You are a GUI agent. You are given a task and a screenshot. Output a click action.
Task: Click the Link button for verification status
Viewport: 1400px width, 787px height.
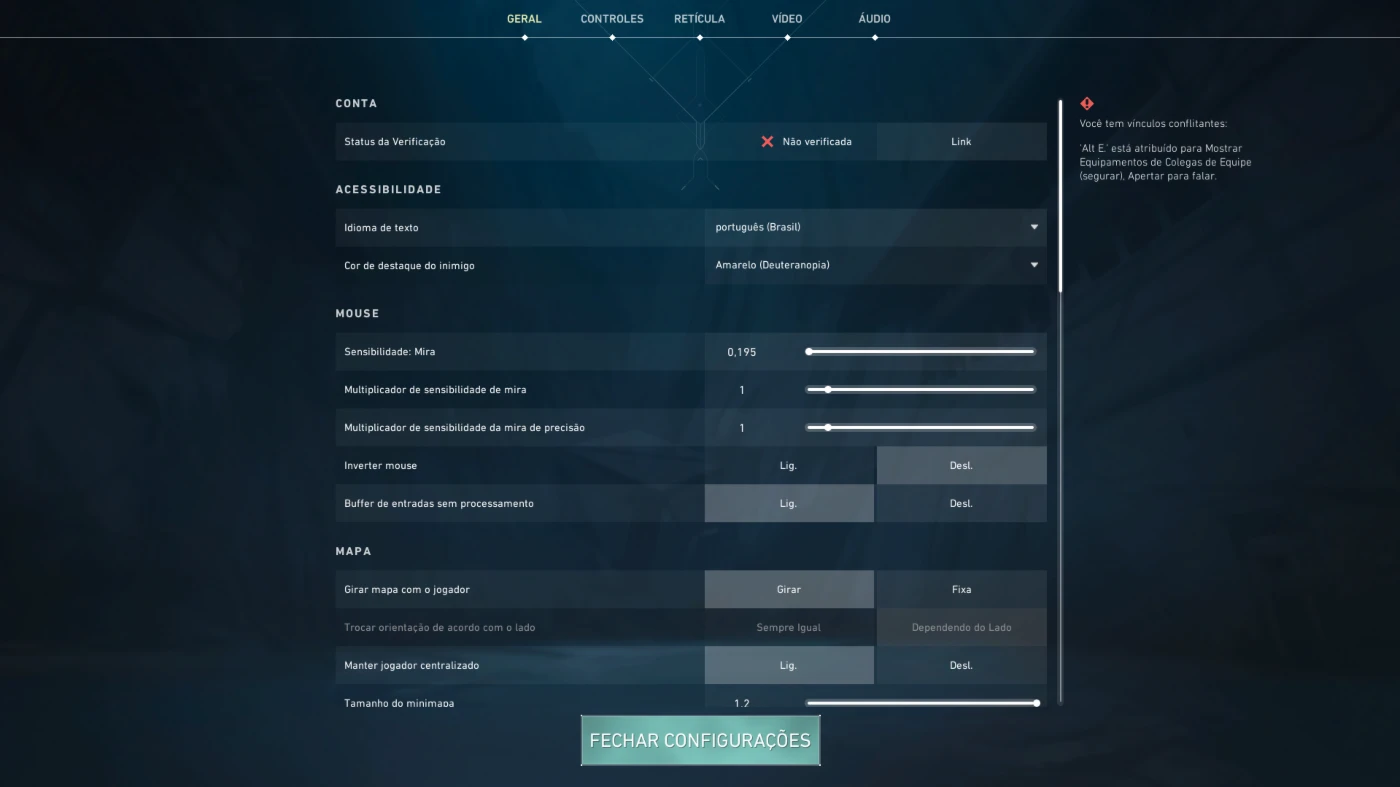961,142
